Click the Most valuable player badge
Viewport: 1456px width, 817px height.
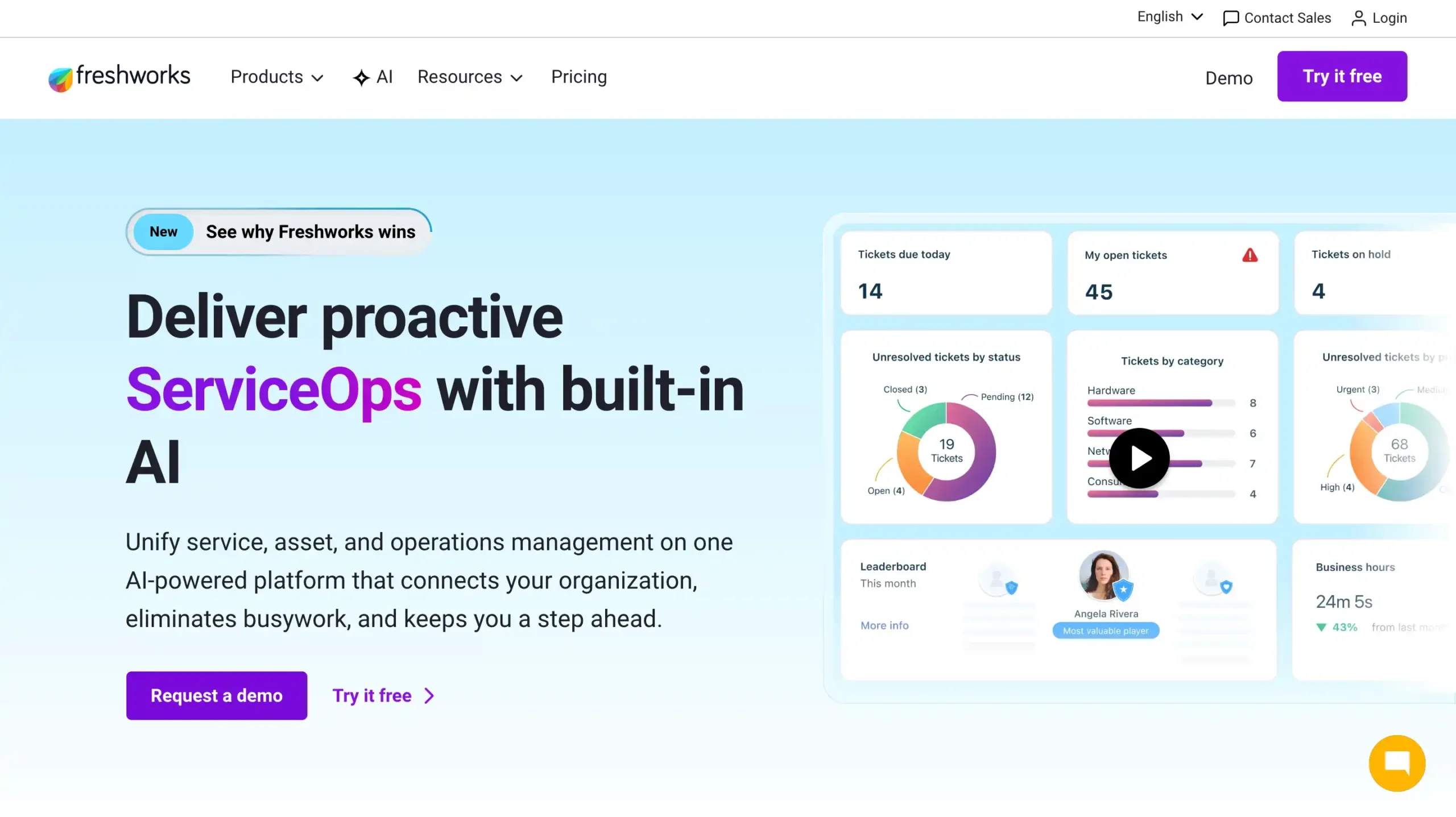1106,631
